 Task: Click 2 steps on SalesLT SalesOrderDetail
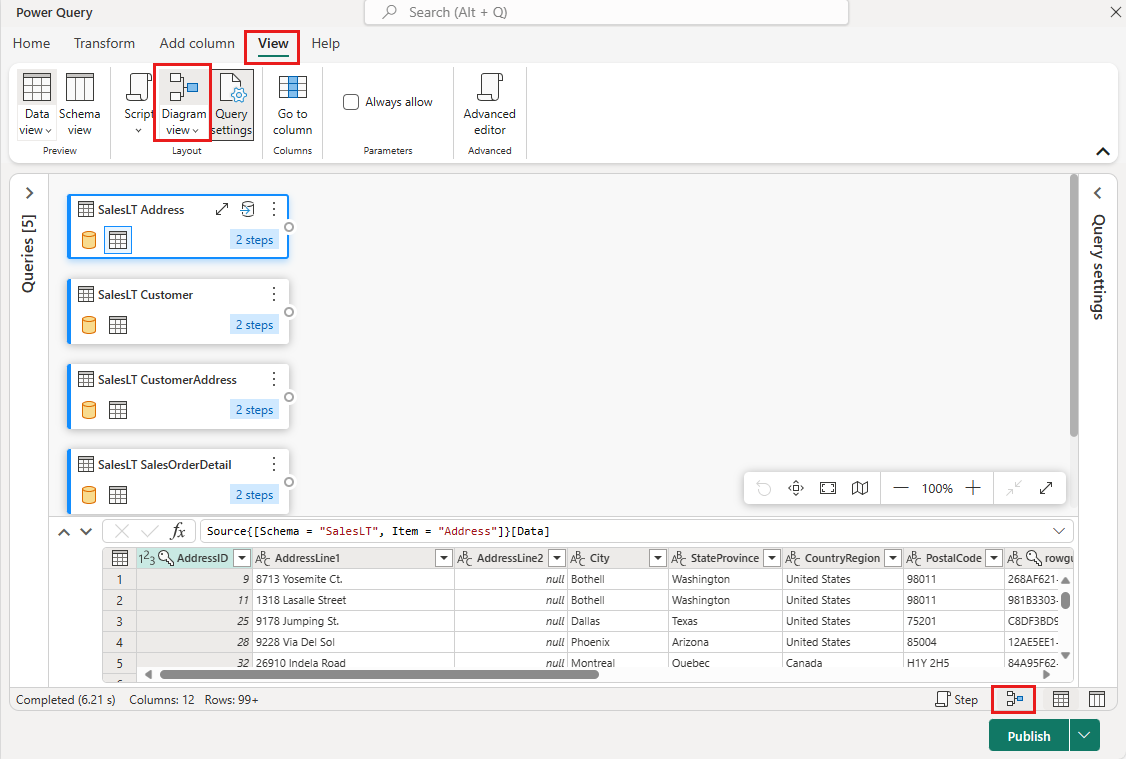254,495
